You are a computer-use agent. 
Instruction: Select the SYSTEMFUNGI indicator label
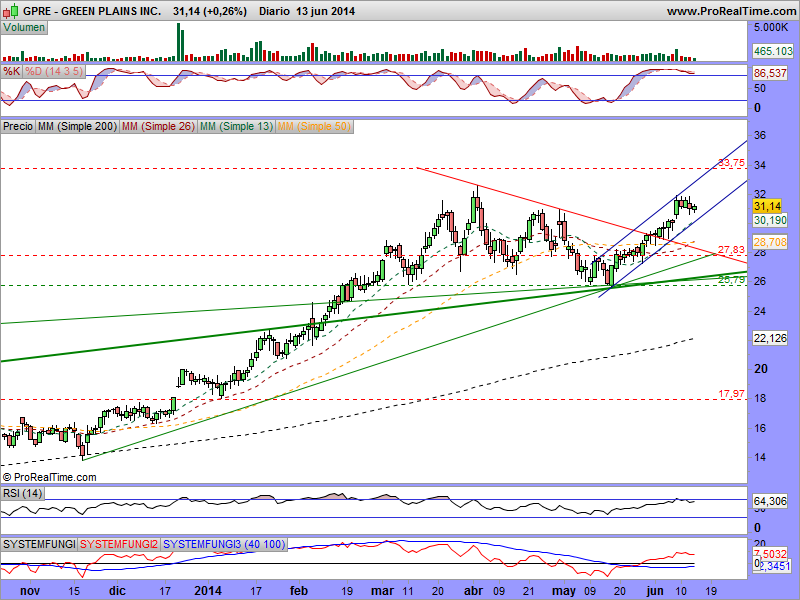39,544
